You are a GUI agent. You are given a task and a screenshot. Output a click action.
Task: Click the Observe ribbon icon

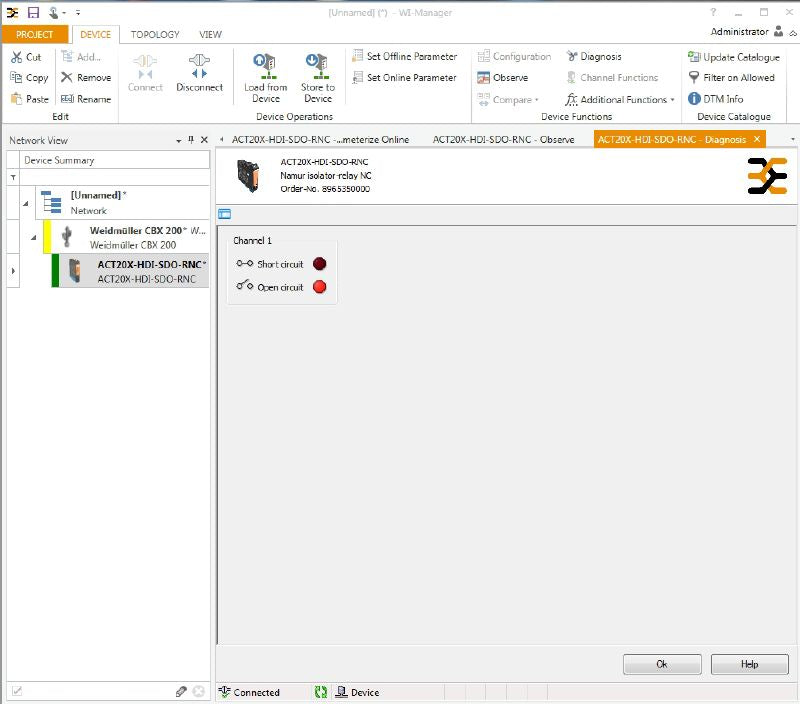click(484, 78)
